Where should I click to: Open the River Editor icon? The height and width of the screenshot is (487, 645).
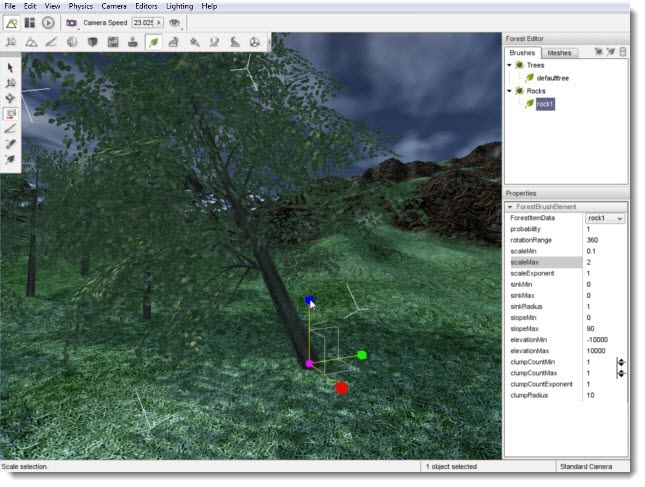pyautogui.click(x=214, y=42)
